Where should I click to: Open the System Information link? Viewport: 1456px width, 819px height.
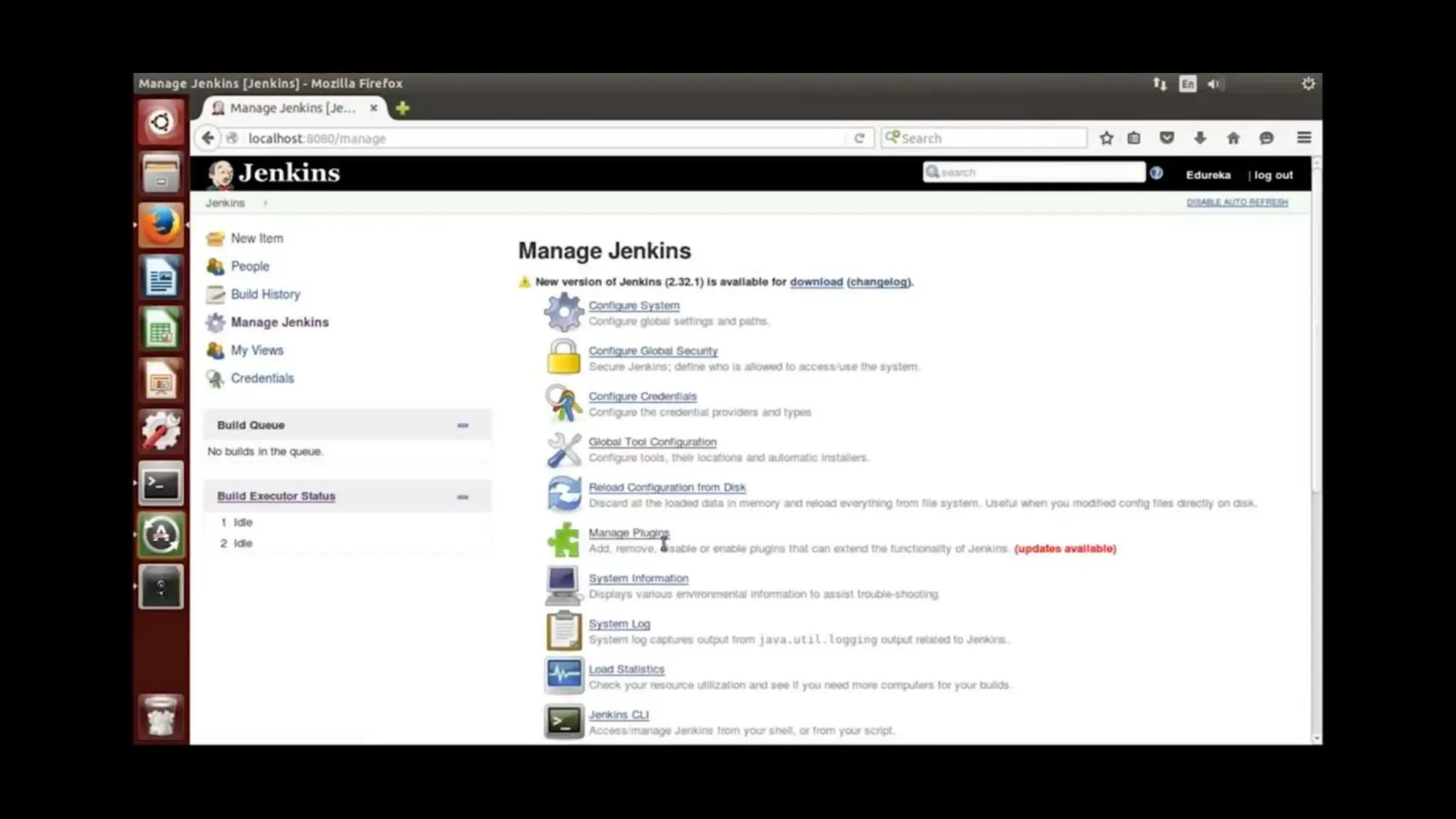click(x=638, y=578)
